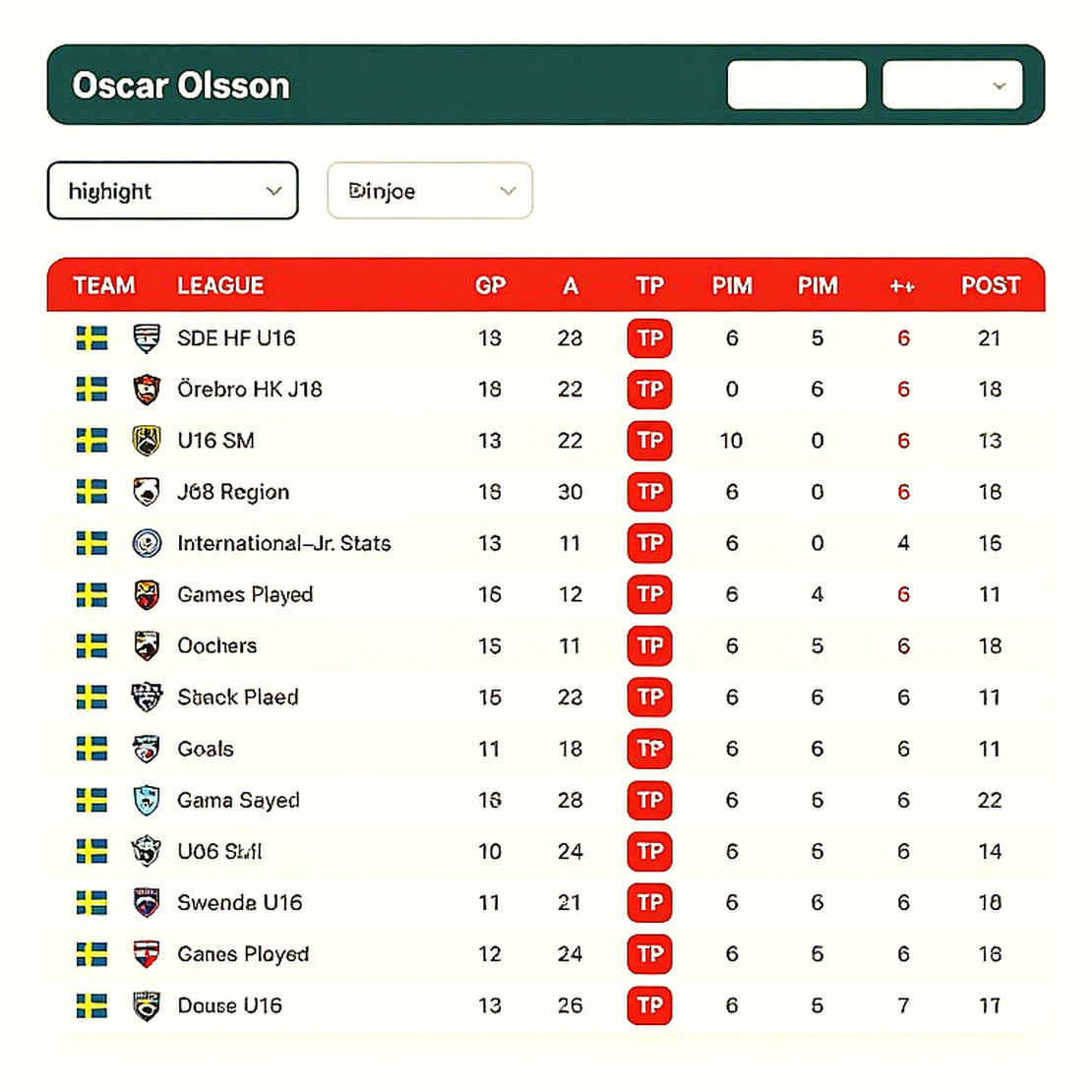Click the U16 SM yellow shield logo
Viewport: 1092px width, 1092px height.
click(147, 441)
